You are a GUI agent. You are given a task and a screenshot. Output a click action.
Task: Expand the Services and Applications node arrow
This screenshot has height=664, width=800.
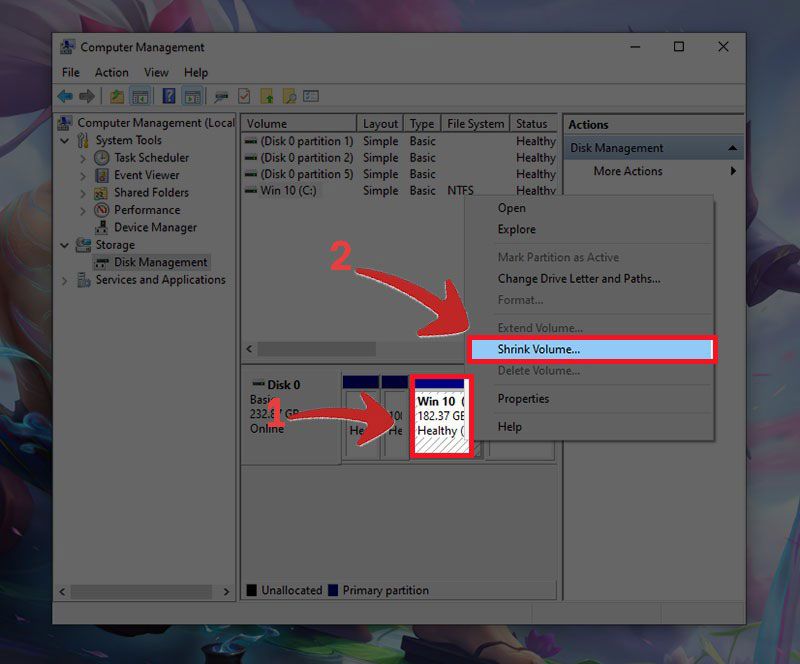click(65, 280)
